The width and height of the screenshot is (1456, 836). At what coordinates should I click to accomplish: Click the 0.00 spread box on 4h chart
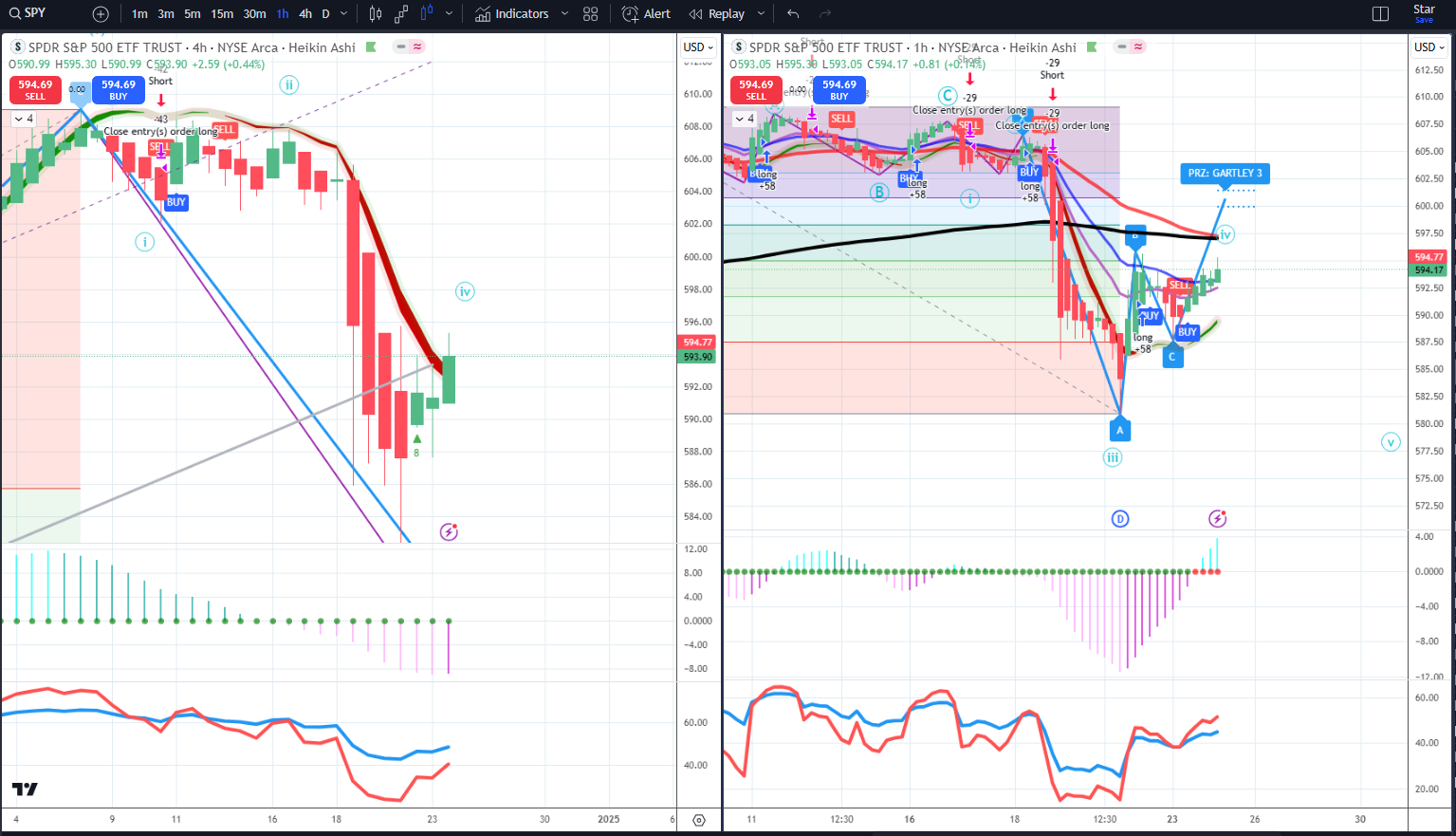tap(77, 89)
